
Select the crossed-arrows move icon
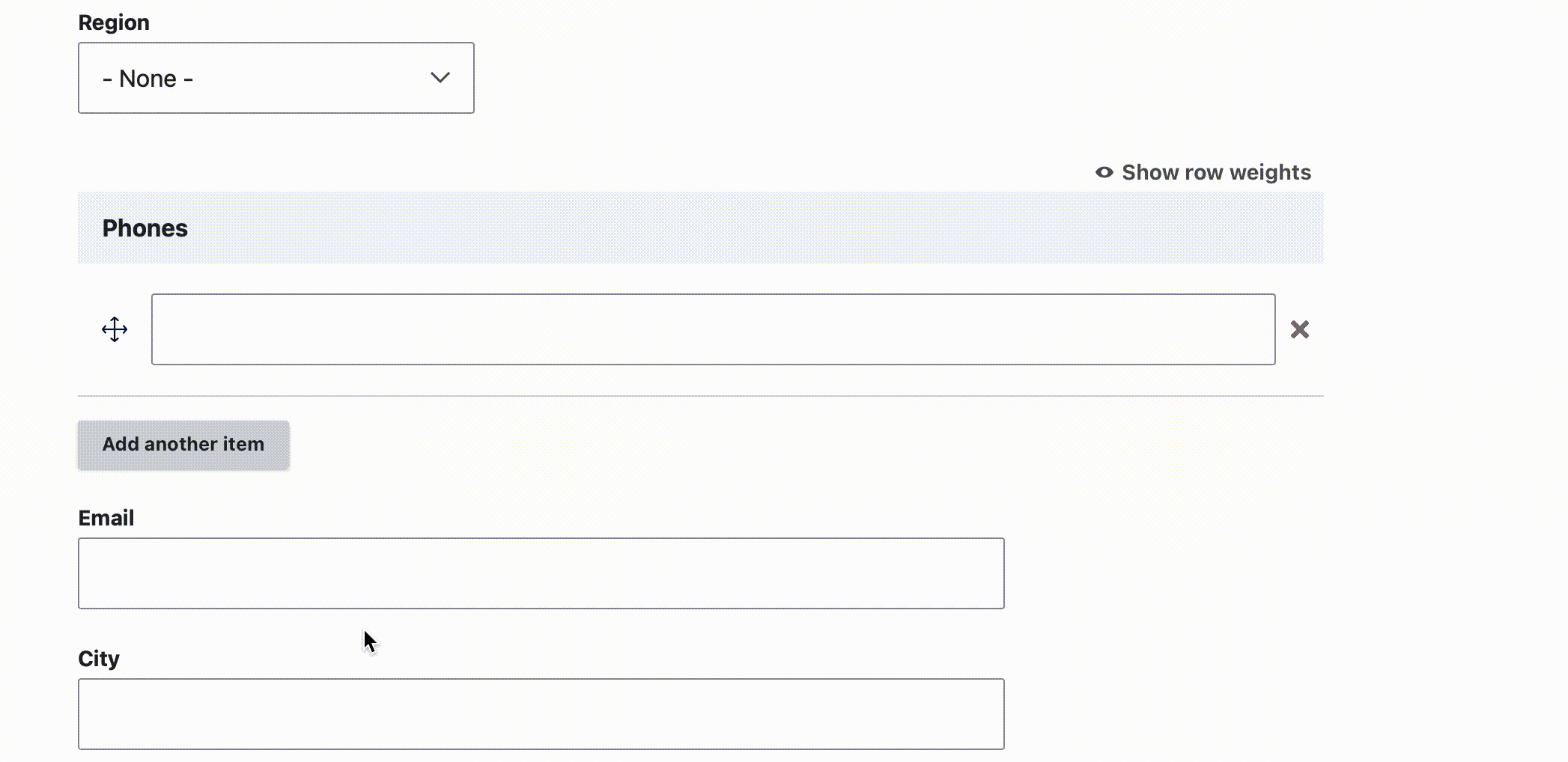[115, 329]
